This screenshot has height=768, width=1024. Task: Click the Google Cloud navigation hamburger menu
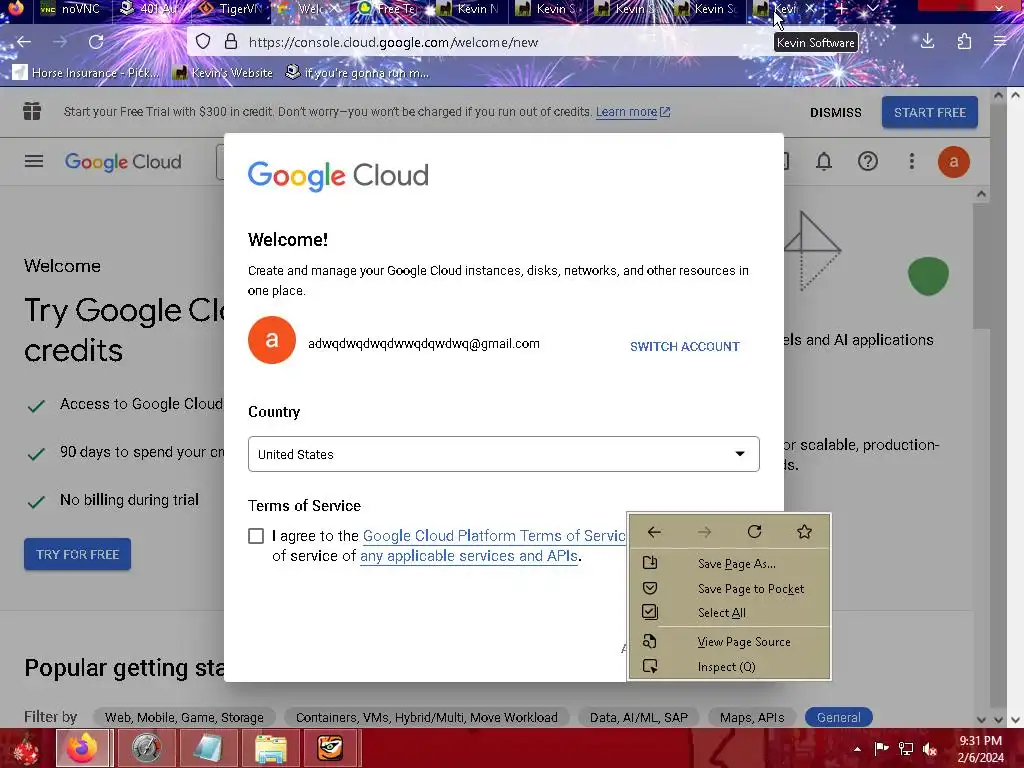coord(34,161)
